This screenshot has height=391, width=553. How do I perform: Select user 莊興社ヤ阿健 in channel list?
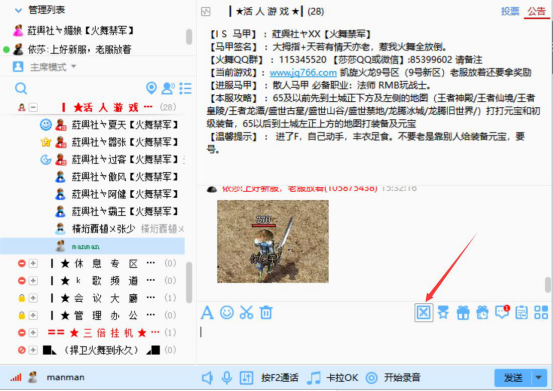click(x=124, y=194)
